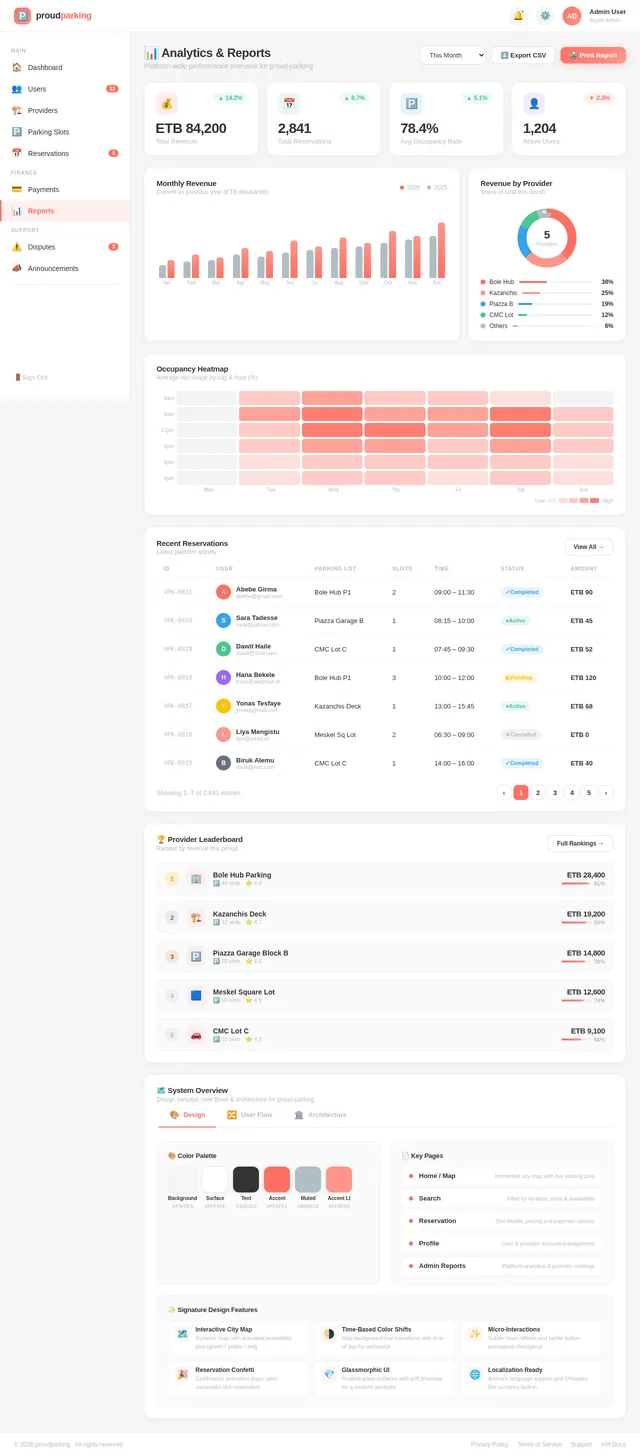Click the Active Users card icon

pyautogui.click(x=534, y=104)
